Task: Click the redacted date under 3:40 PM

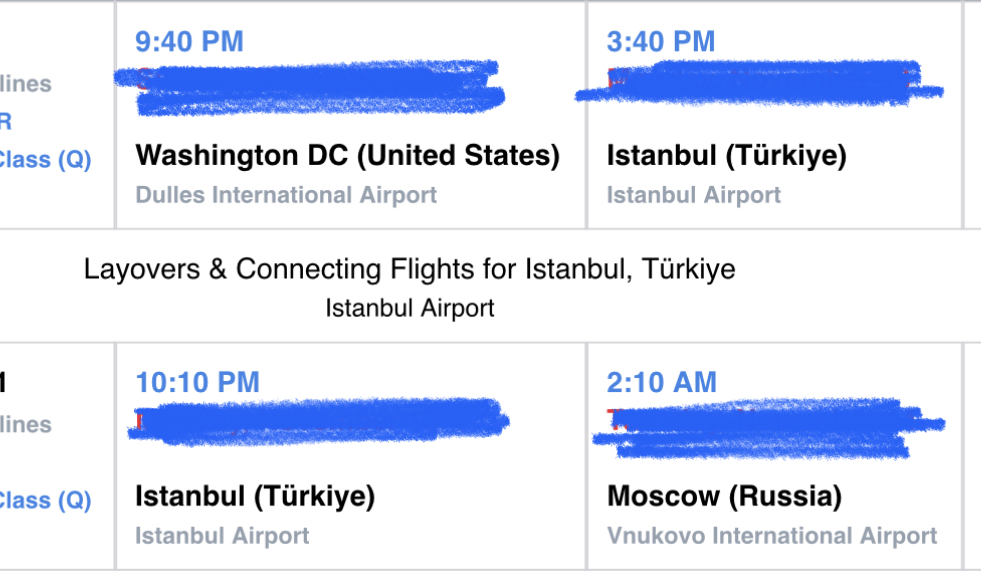Action: pyautogui.click(x=760, y=82)
